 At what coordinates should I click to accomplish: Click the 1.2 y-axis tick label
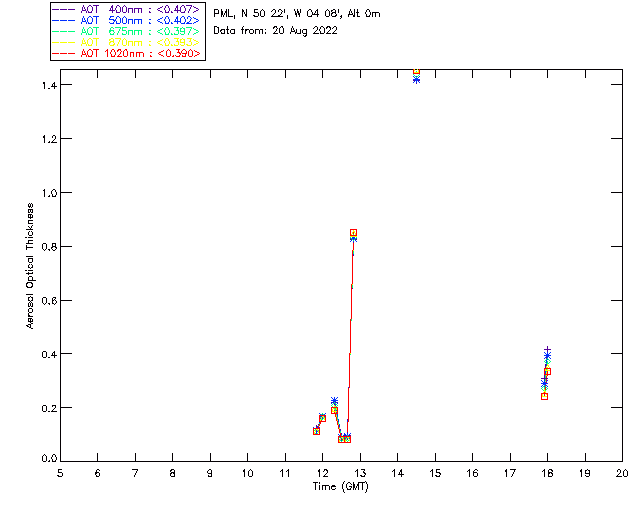(49, 139)
